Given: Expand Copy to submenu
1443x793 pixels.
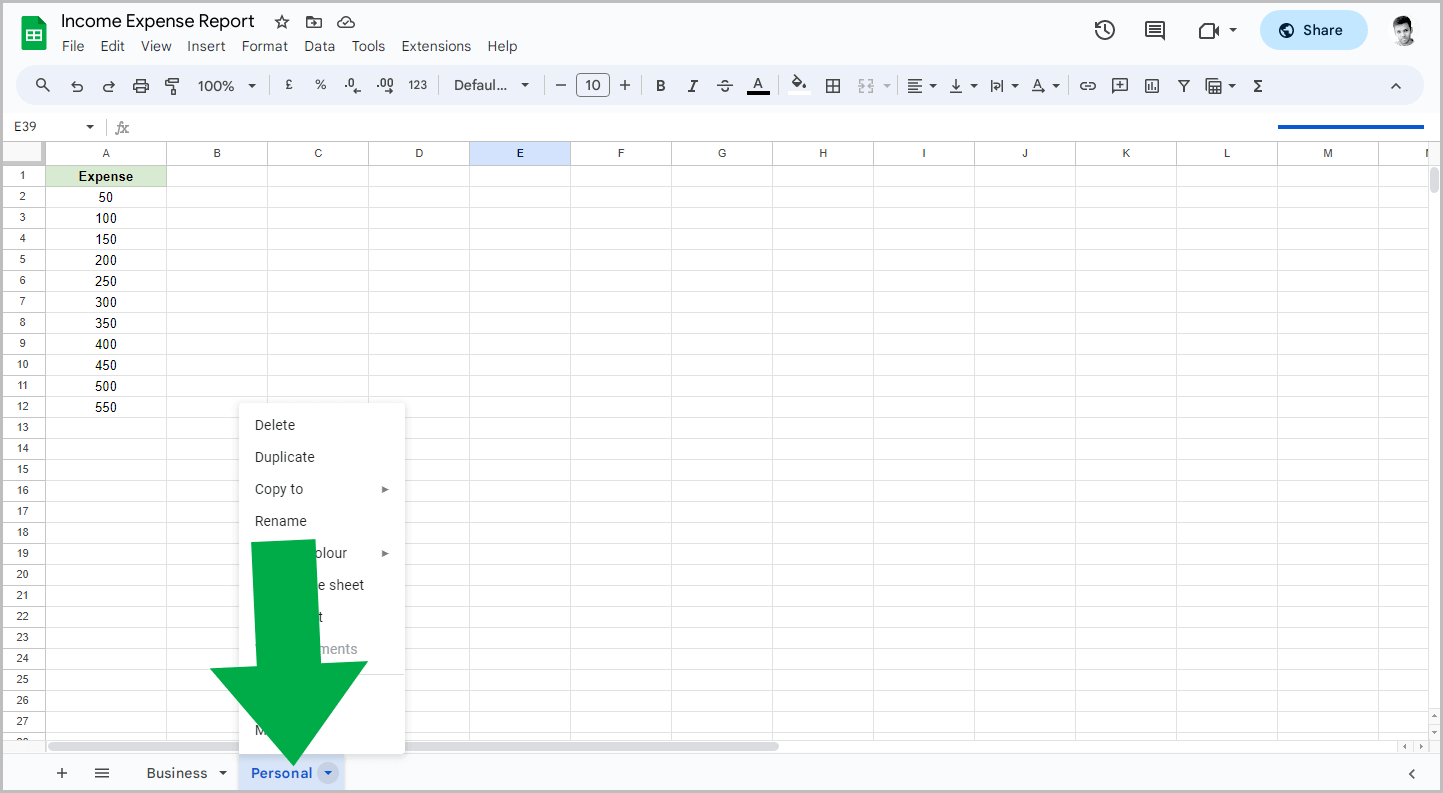Looking at the screenshot, I should pos(322,489).
